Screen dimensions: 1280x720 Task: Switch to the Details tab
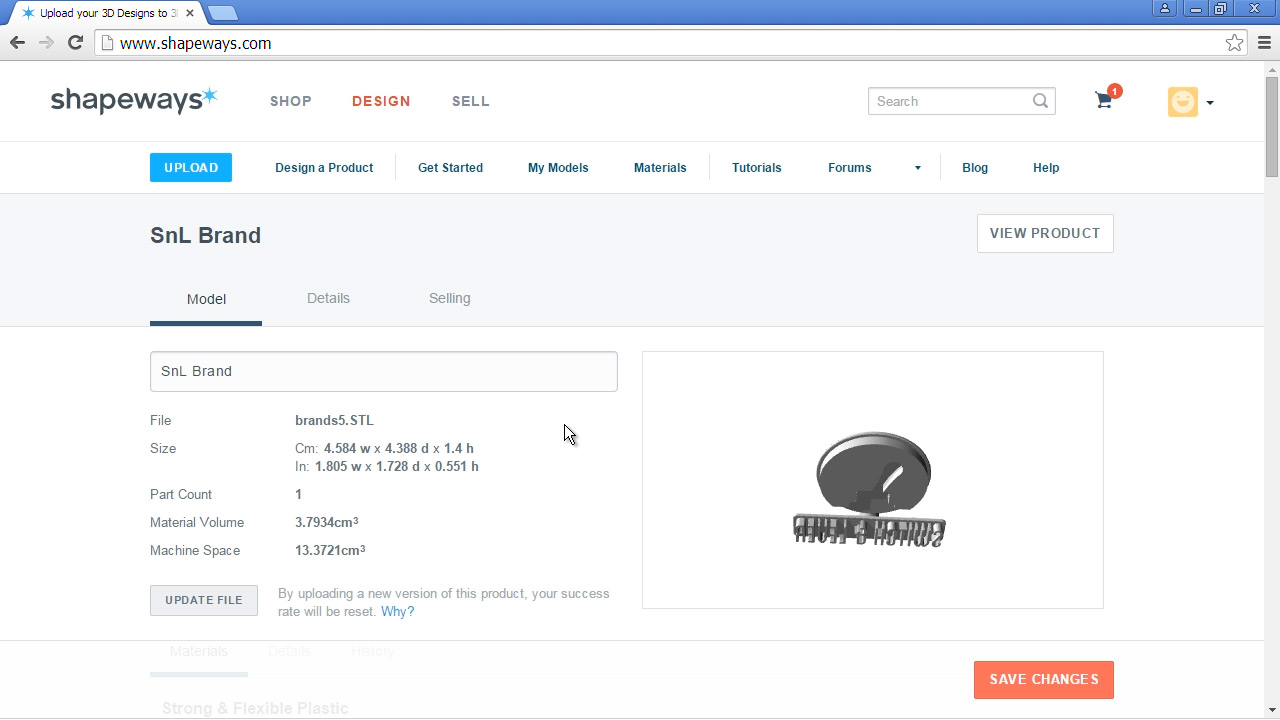[x=328, y=298]
